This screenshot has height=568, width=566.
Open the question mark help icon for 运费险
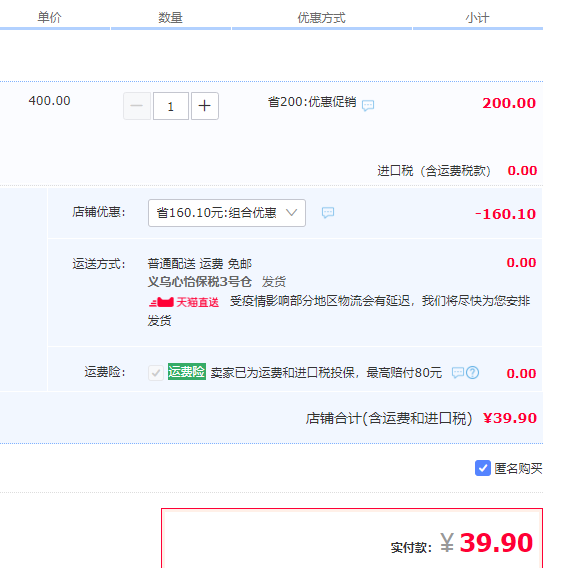[473, 372]
